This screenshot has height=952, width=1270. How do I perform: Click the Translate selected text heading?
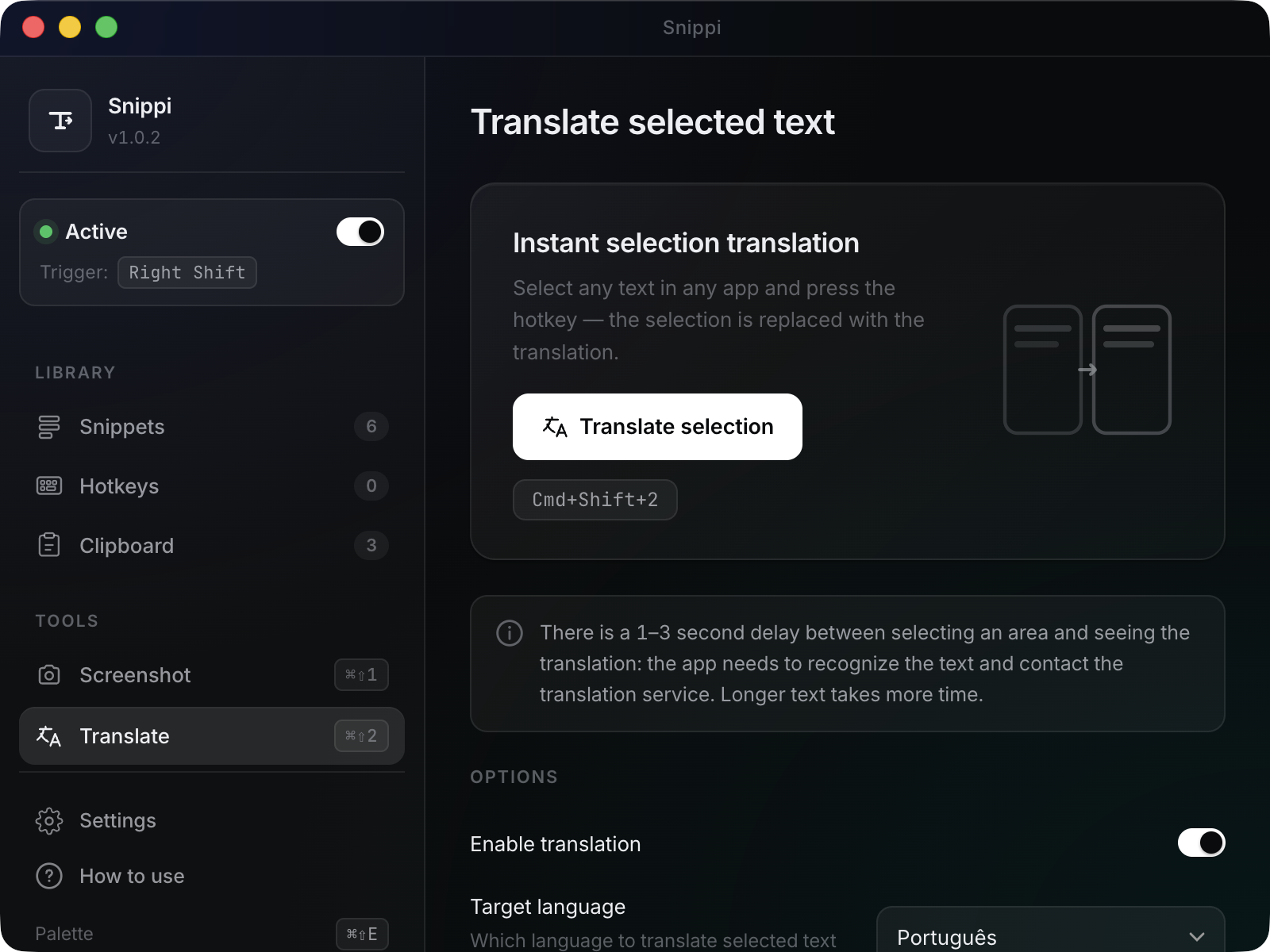point(652,122)
